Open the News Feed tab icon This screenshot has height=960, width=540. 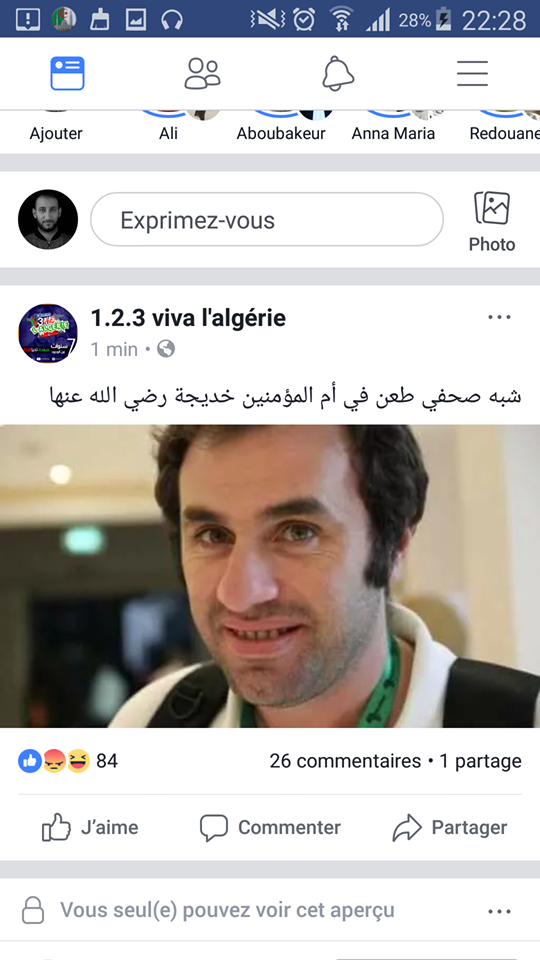[67, 73]
